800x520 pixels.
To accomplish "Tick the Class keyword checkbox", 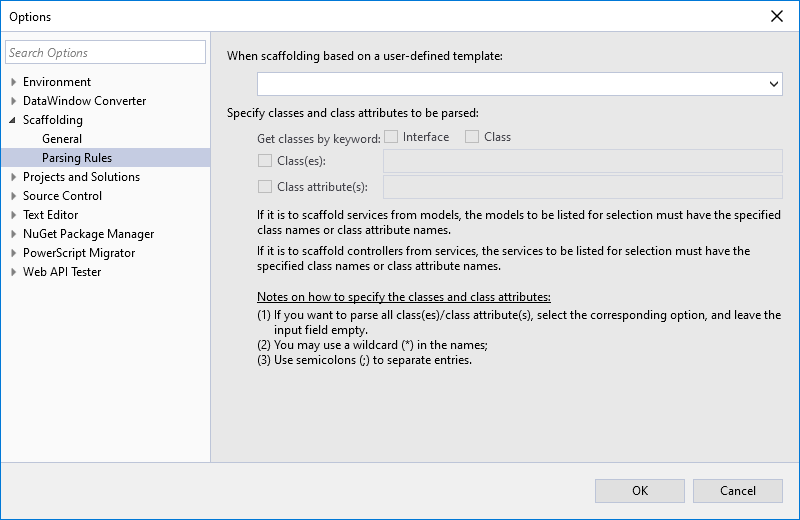I will tap(472, 137).
